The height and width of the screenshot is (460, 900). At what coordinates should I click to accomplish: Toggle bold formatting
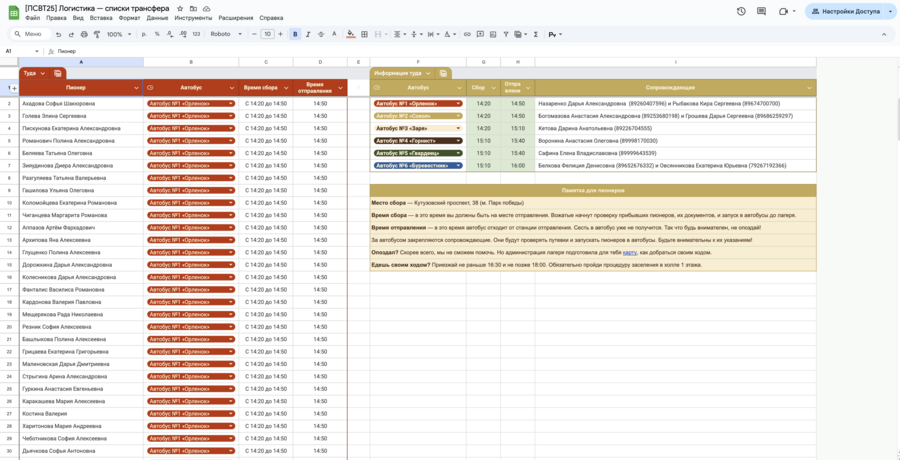pyautogui.click(x=295, y=34)
